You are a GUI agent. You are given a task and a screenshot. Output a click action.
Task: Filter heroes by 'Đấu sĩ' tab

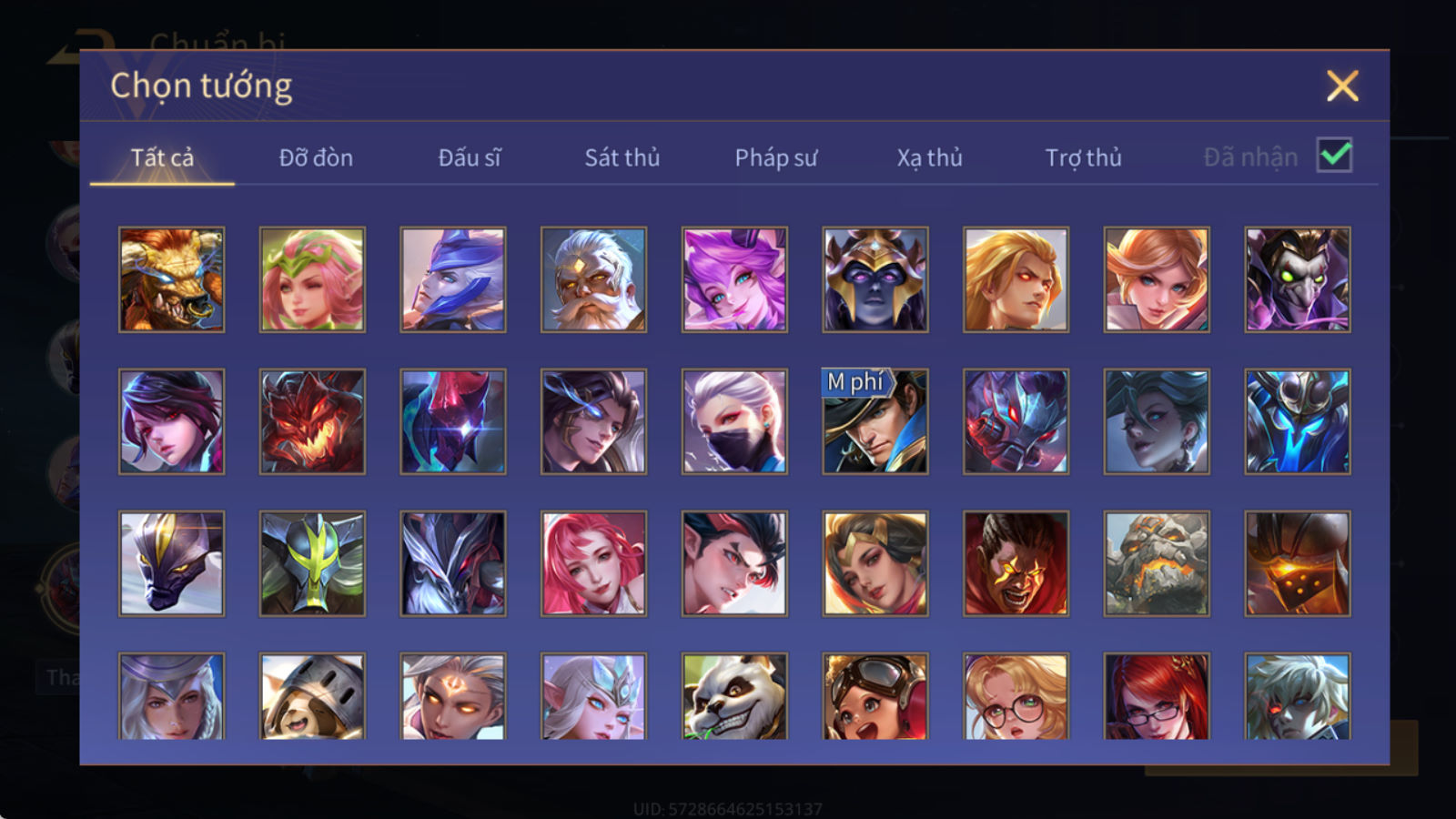[470, 157]
